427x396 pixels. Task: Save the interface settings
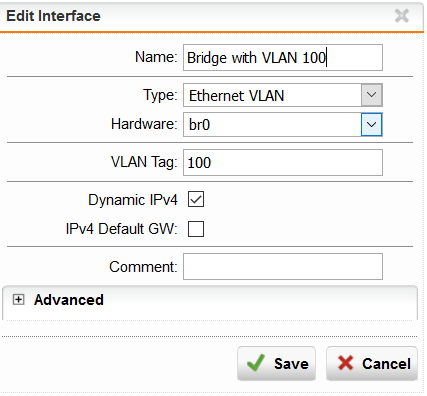tap(276, 363)
